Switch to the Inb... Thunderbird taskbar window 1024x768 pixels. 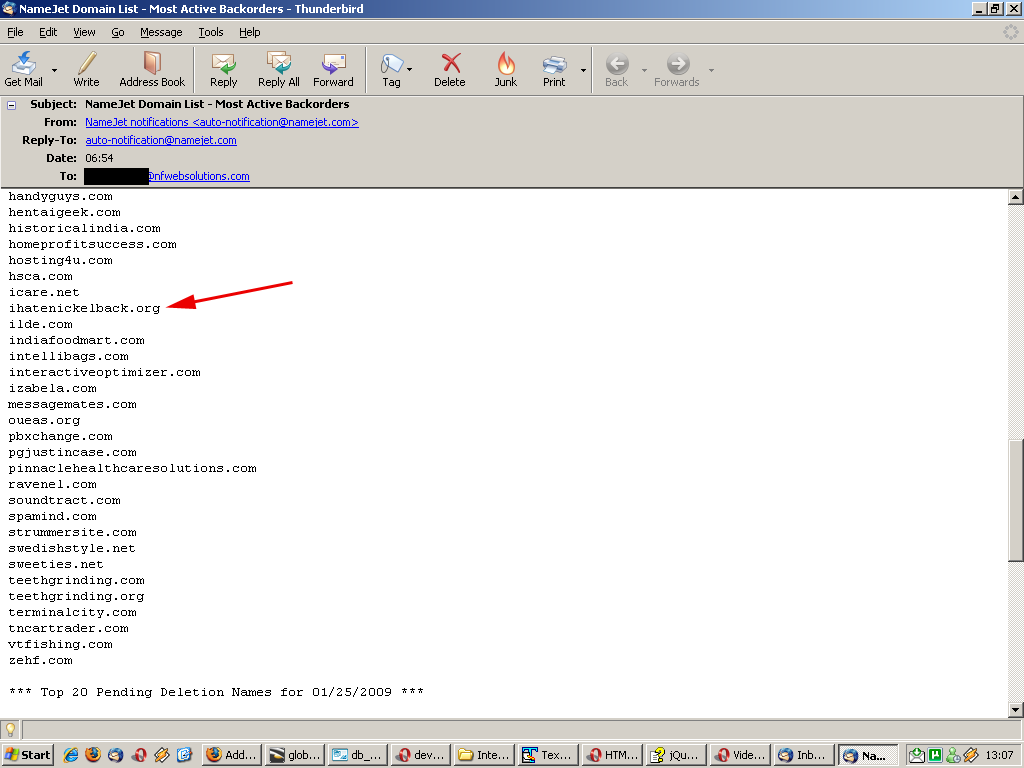[x=804, y=755]
